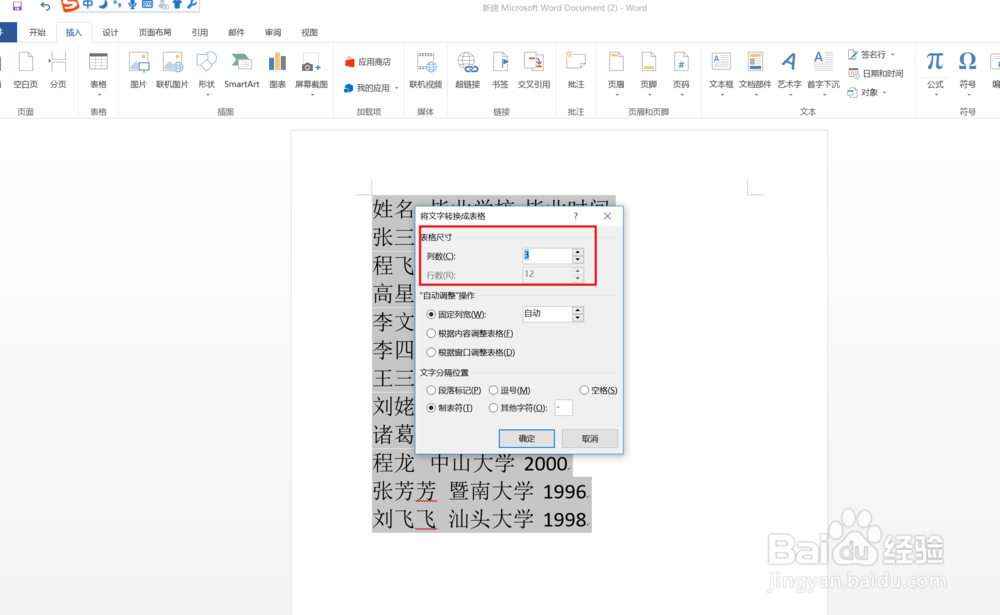This screenshot has height=615, width=1000.
Task: Switch to the 页面布局 ribbon tab
Action: 155,33
